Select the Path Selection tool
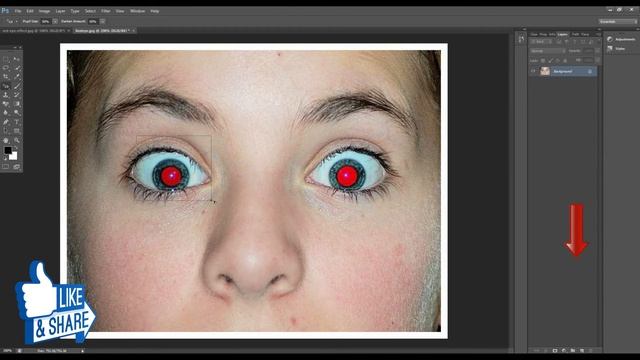The width and height of the screenshot is (640, 360). click(x=6, y=131)
